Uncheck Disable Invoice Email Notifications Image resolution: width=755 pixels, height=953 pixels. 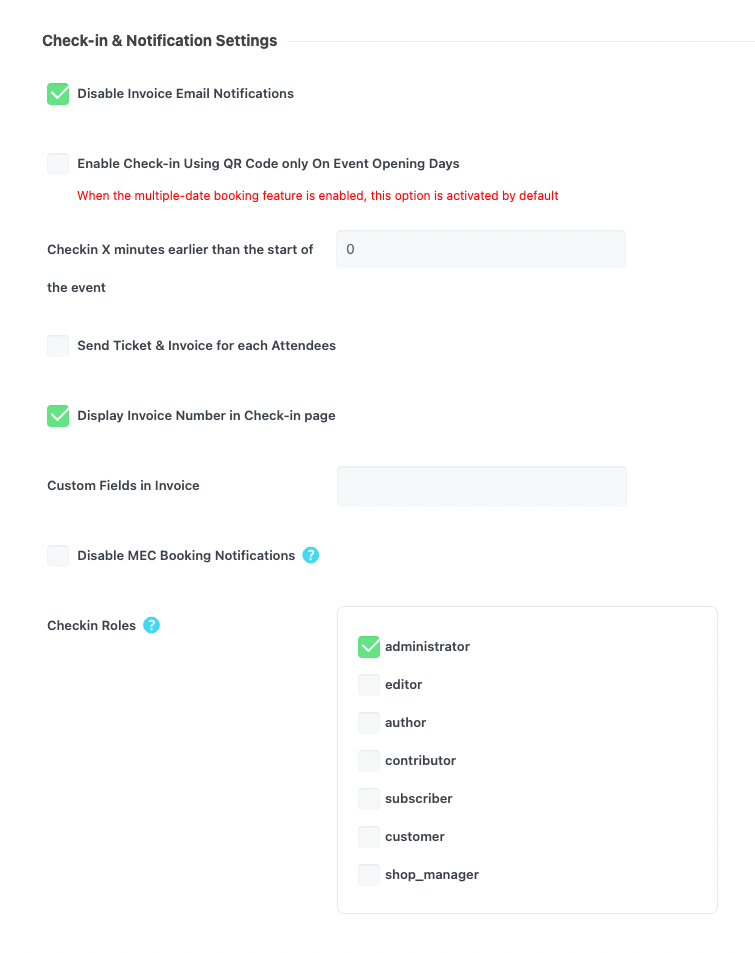coord(57,93)
